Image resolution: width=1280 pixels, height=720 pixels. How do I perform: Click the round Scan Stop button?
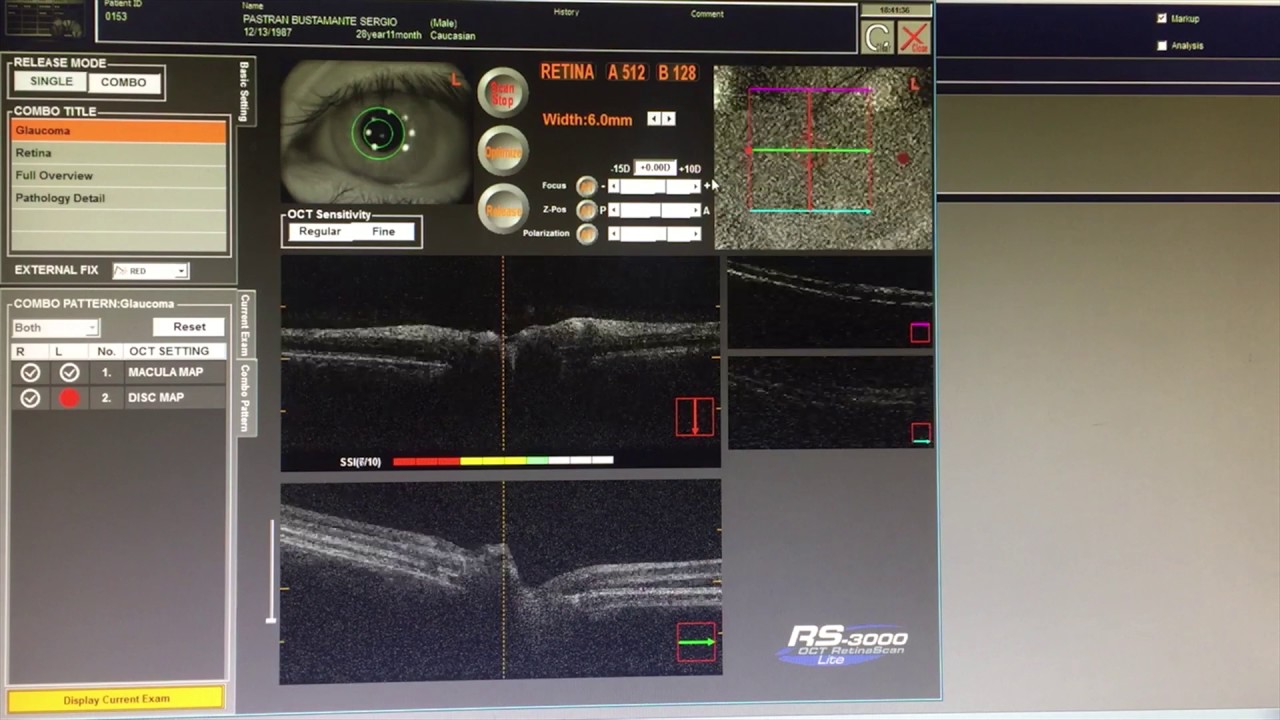tap(502, 94)
